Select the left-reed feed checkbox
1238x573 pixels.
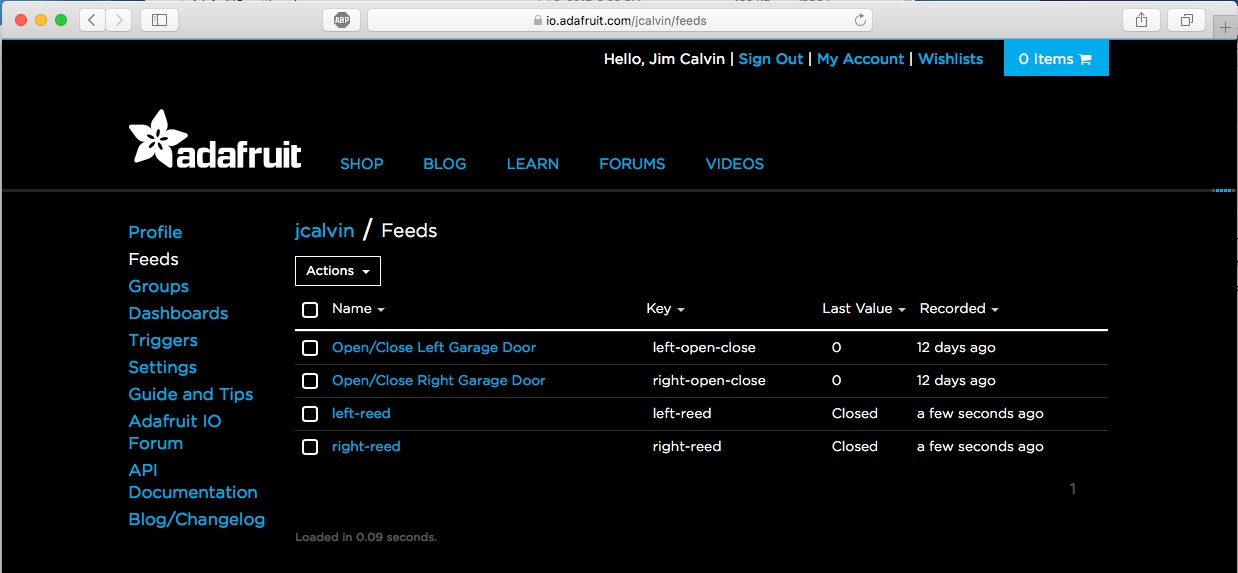pos(310,414)
